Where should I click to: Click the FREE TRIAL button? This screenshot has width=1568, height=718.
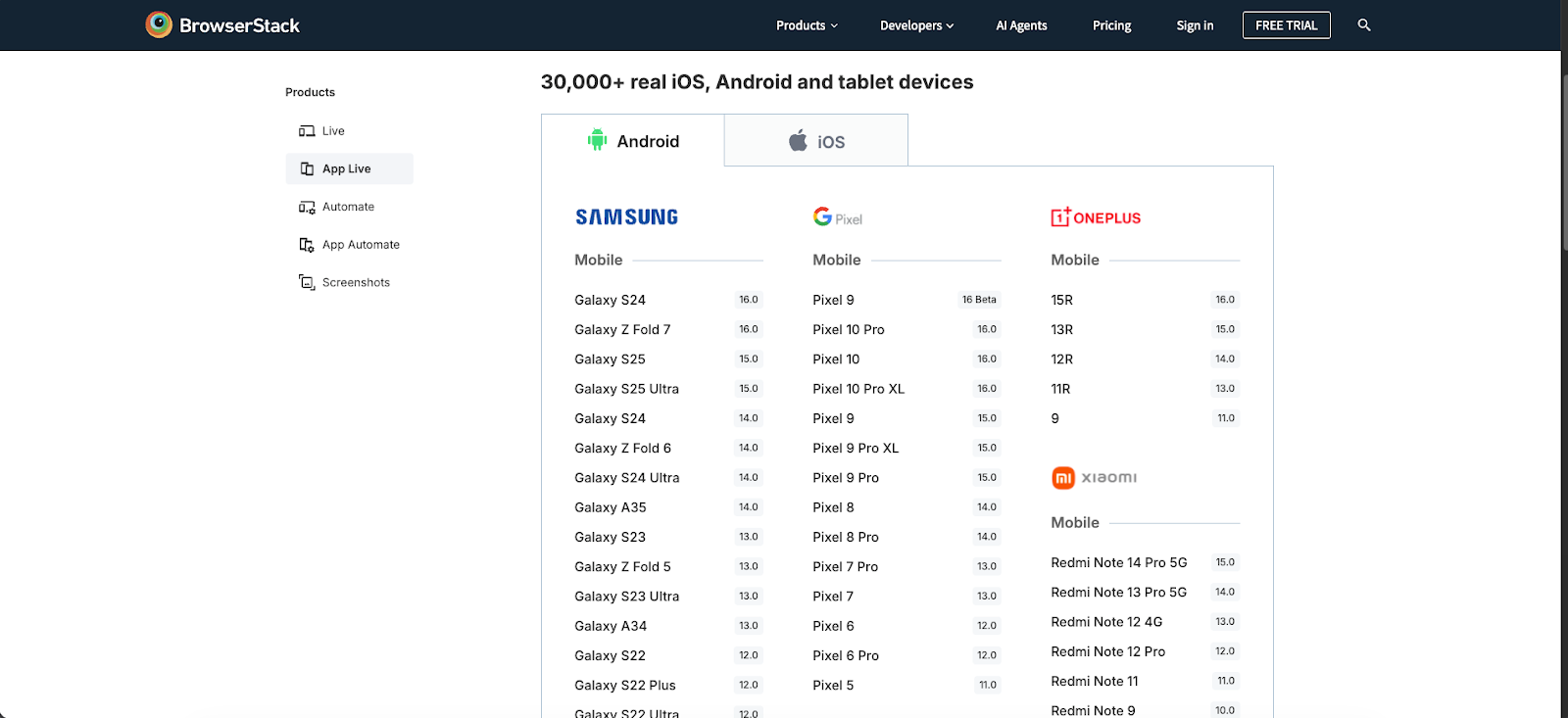(1286, 25)
